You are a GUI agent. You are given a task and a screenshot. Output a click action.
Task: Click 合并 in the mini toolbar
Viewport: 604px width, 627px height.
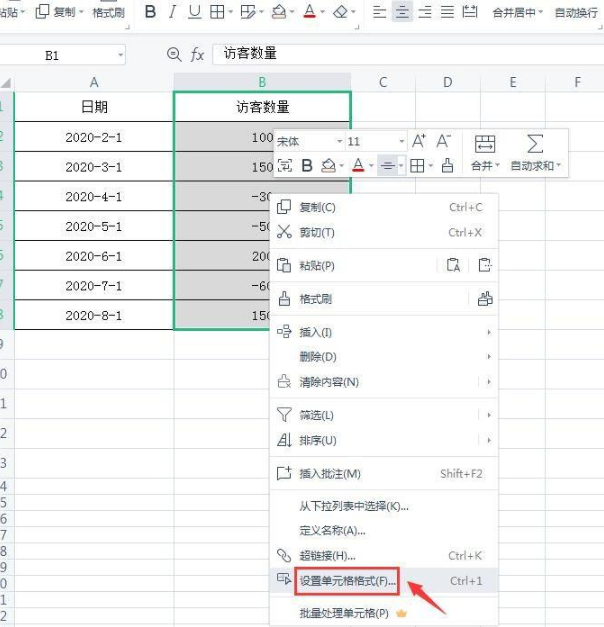coord(485,153)
